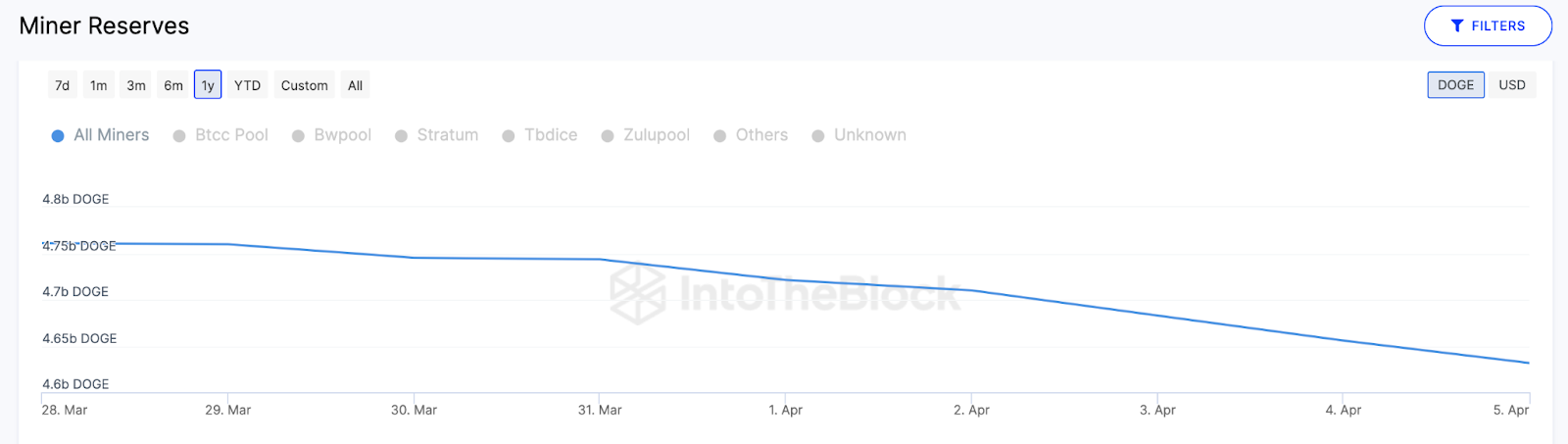Enable Bwpool legend series
This screenshot has width=1568, height=444.
pos(332,135)
